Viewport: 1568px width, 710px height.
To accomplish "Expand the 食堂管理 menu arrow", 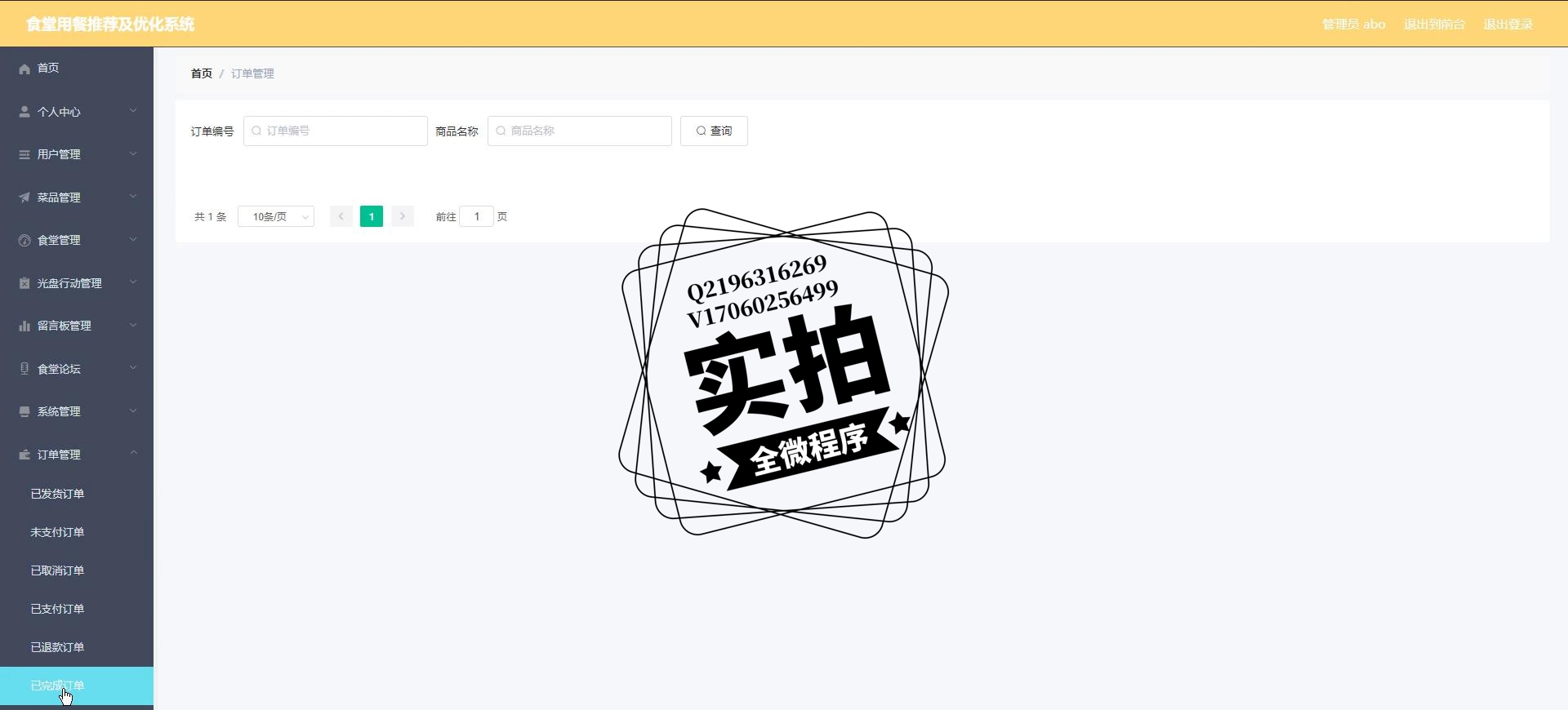I will [x=133, y=239].
